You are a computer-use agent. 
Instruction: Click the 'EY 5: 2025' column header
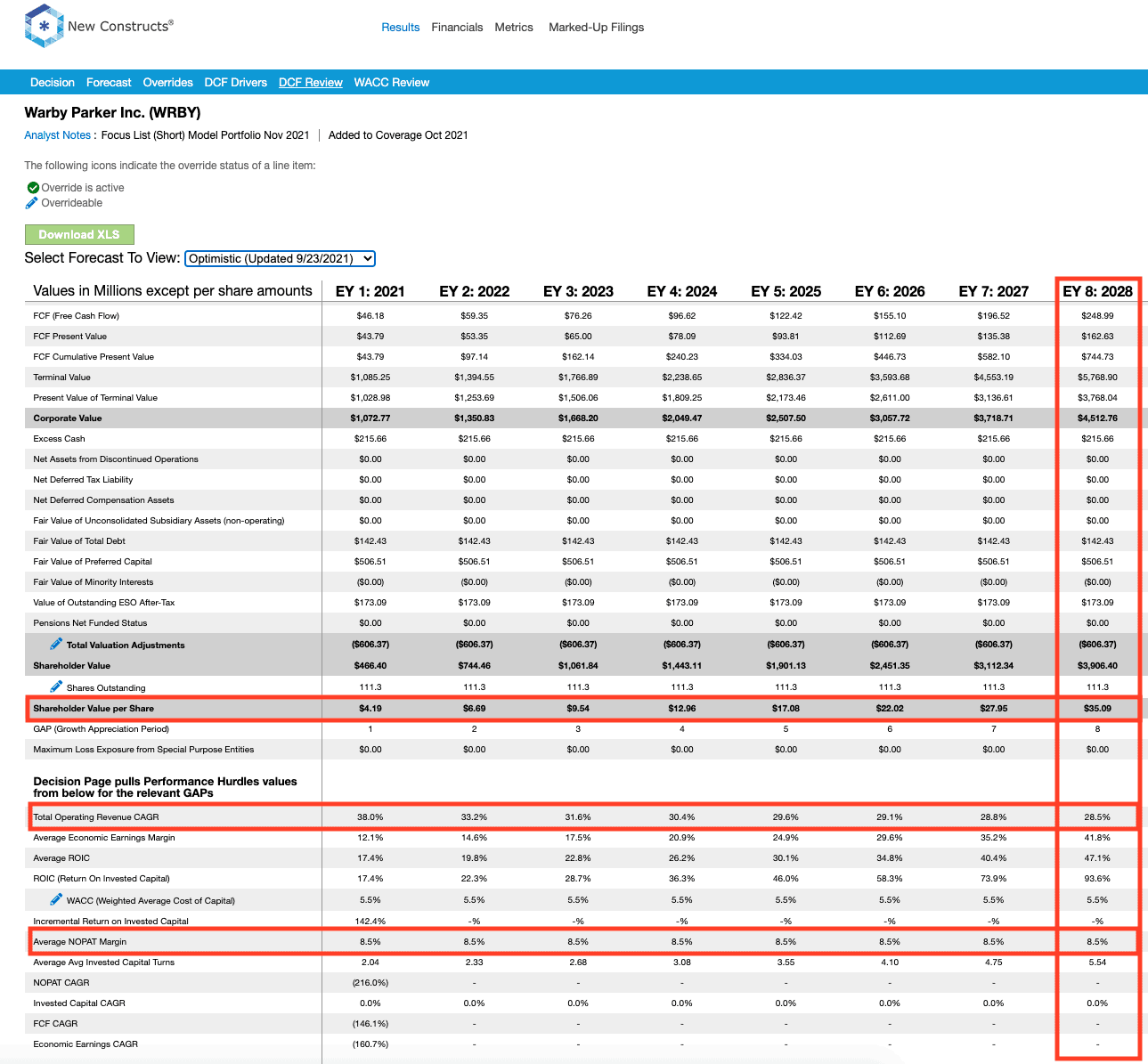786,291
